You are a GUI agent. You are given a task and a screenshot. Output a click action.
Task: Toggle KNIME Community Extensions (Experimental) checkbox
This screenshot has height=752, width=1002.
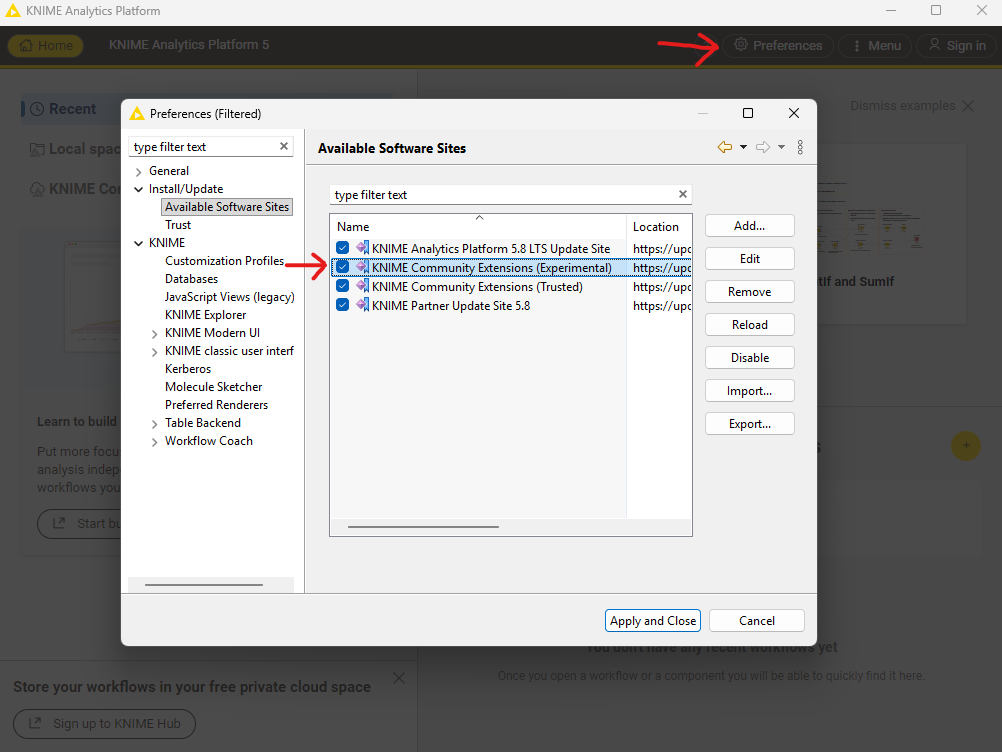click(343, 267)
